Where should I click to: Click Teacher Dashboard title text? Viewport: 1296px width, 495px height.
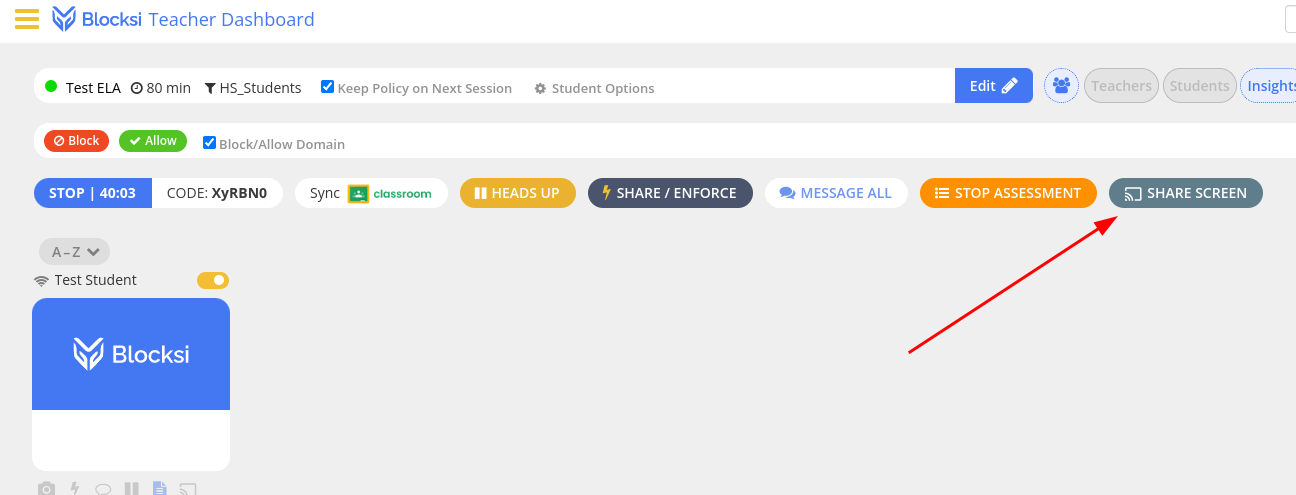(231, 19)
